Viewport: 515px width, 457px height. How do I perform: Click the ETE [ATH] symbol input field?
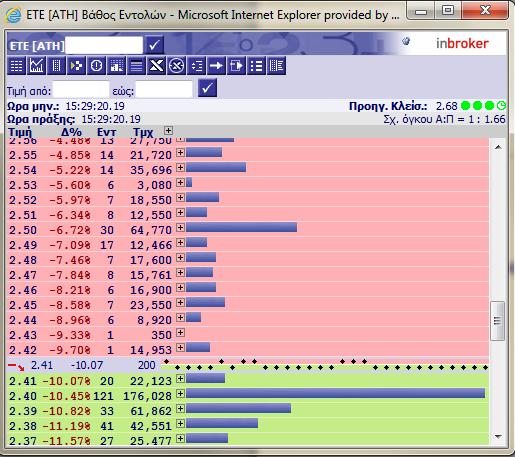click(104, 45)
